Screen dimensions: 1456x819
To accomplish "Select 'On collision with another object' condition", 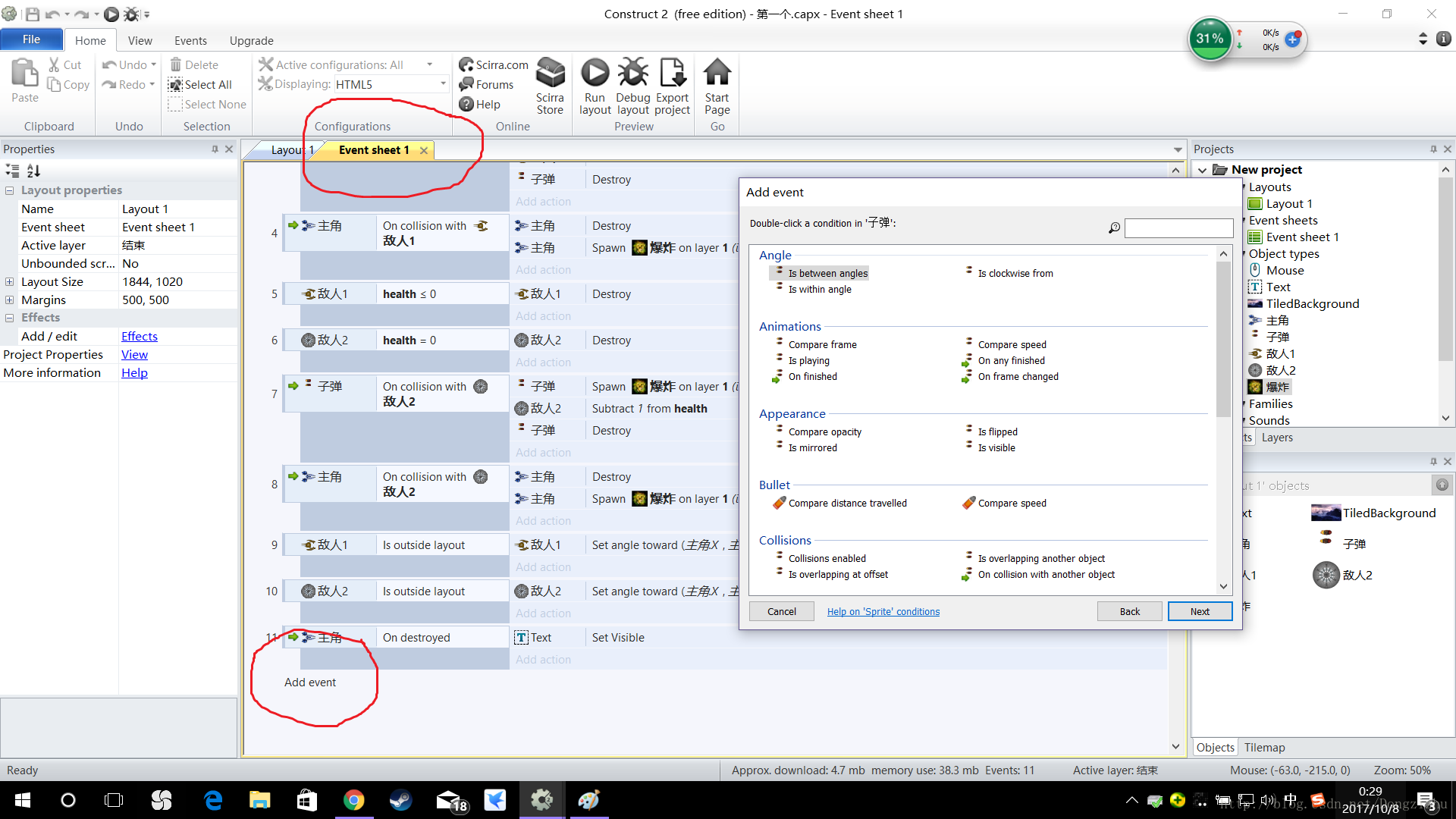I will pos(1046,574).
